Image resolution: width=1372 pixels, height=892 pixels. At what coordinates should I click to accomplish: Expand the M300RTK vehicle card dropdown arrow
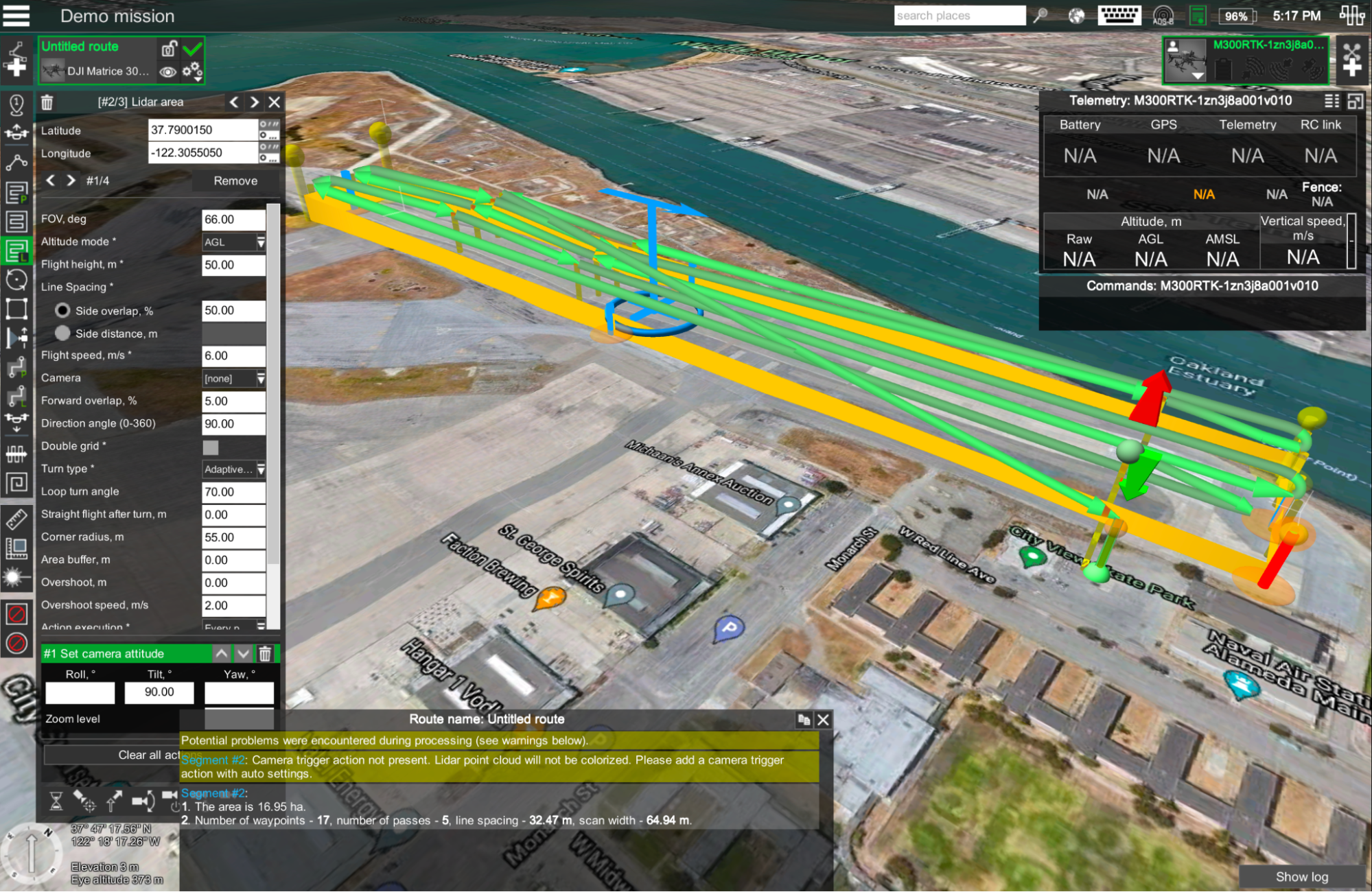(1197, 75)
